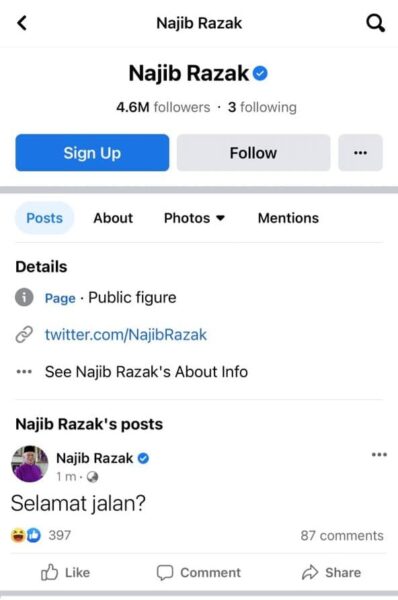
Task: Like the Selamat jalan post
Action: click(x=65, y=572)
